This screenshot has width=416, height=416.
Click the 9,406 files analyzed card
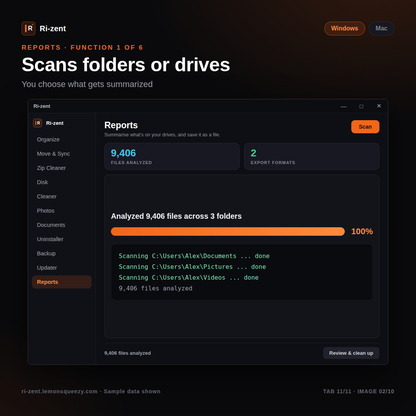click(x=172, y=156)
